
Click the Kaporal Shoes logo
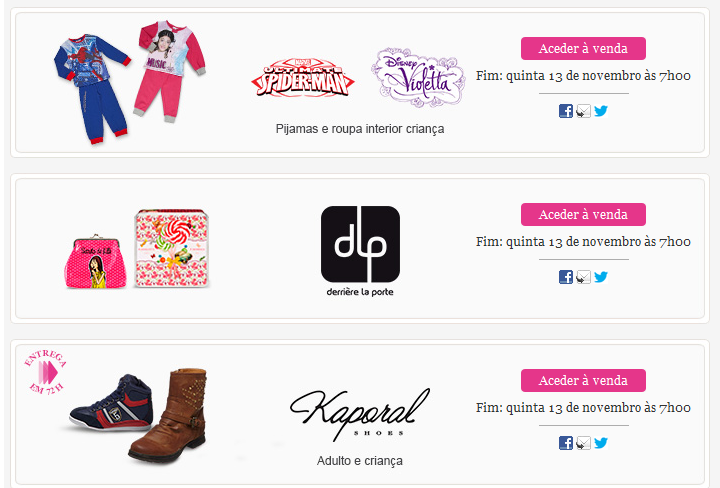tap(360, 414)
